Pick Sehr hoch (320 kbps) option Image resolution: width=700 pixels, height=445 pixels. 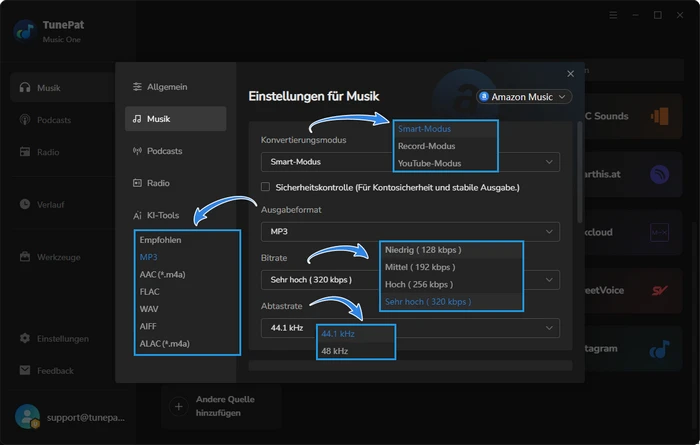click(x=451, y=302)
